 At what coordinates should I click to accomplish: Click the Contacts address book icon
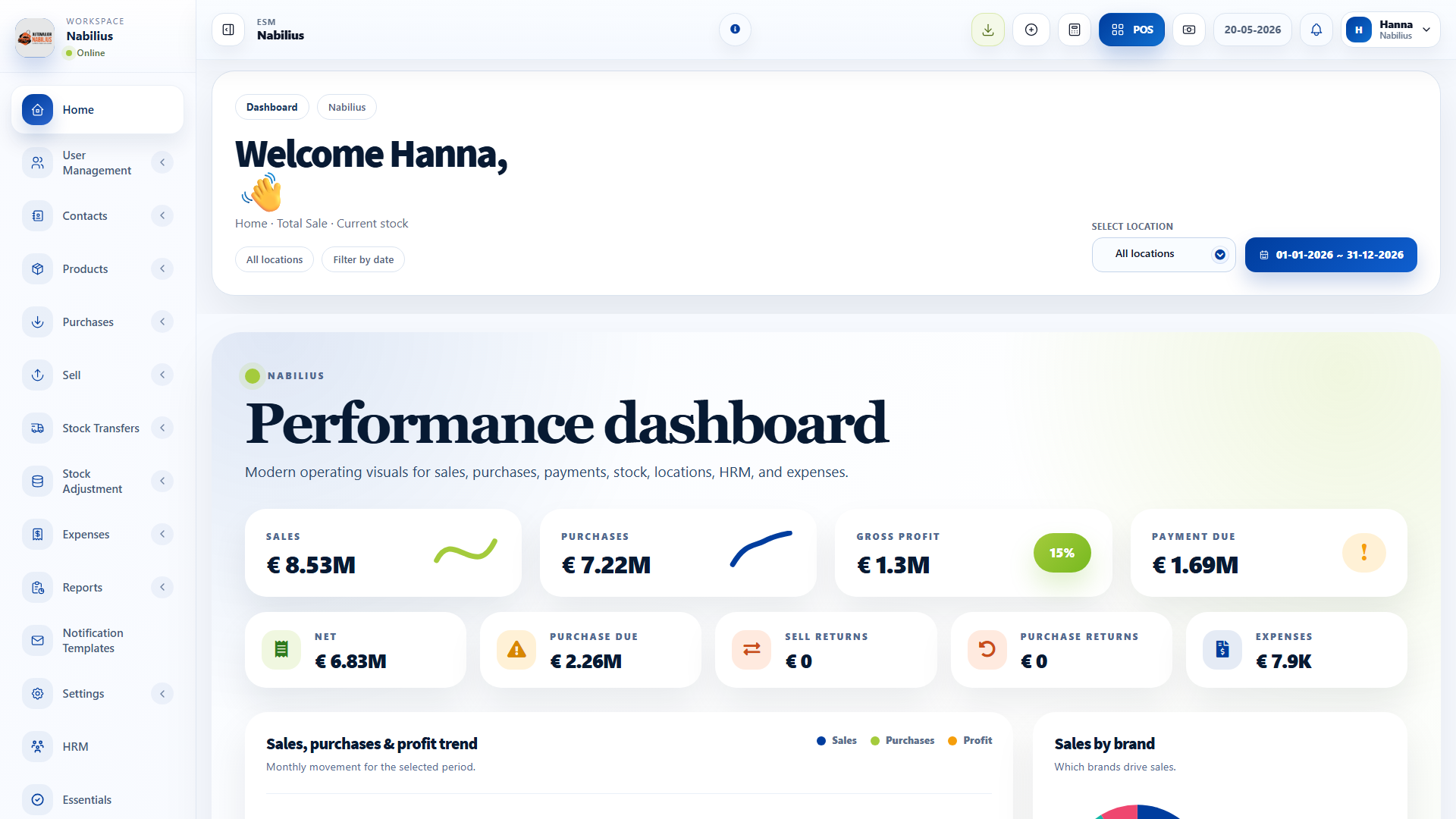pyautogui.click(x=38, y=216)
